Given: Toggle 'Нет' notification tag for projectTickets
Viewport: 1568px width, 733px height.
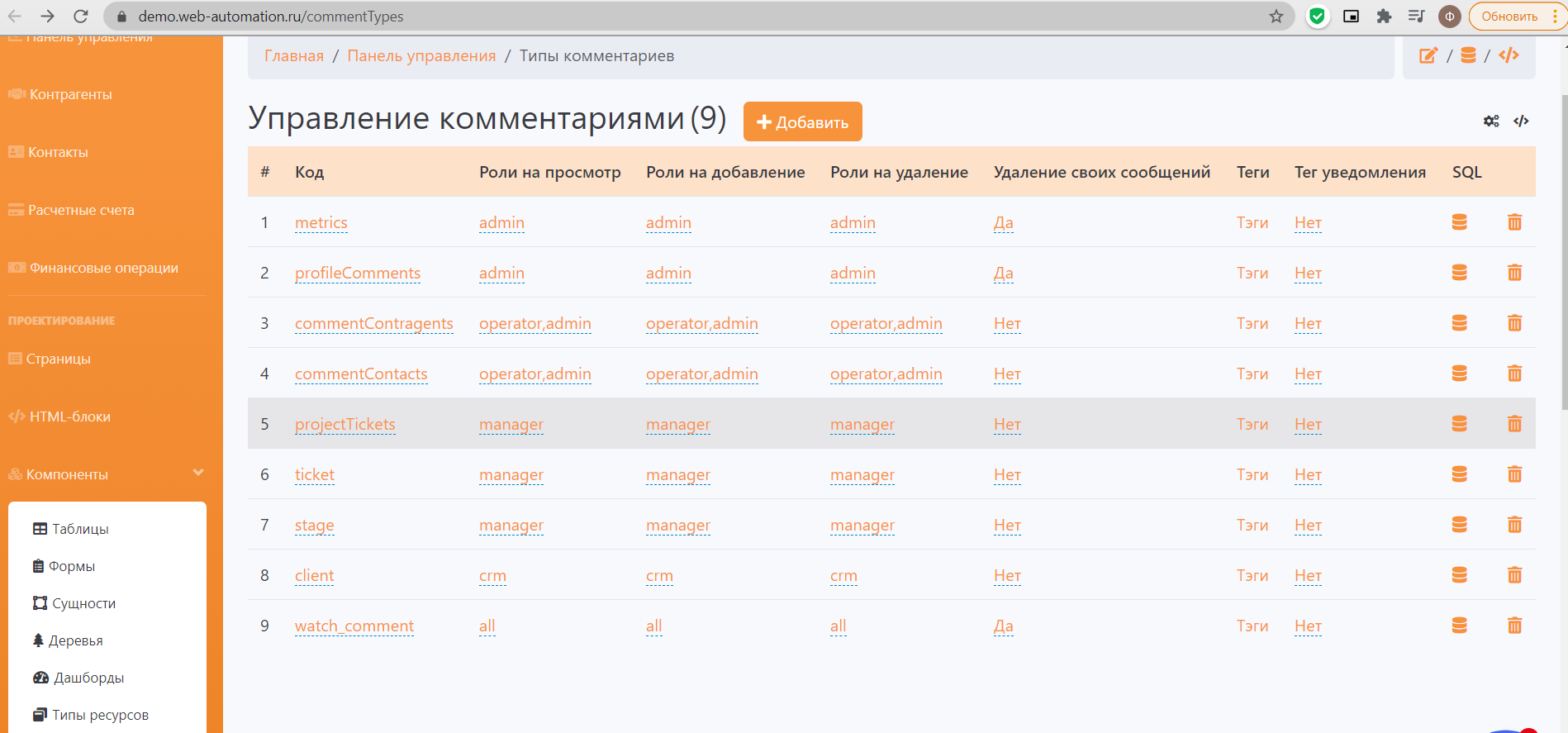Looking at the screenshot, I should (x=1308, y=425).
